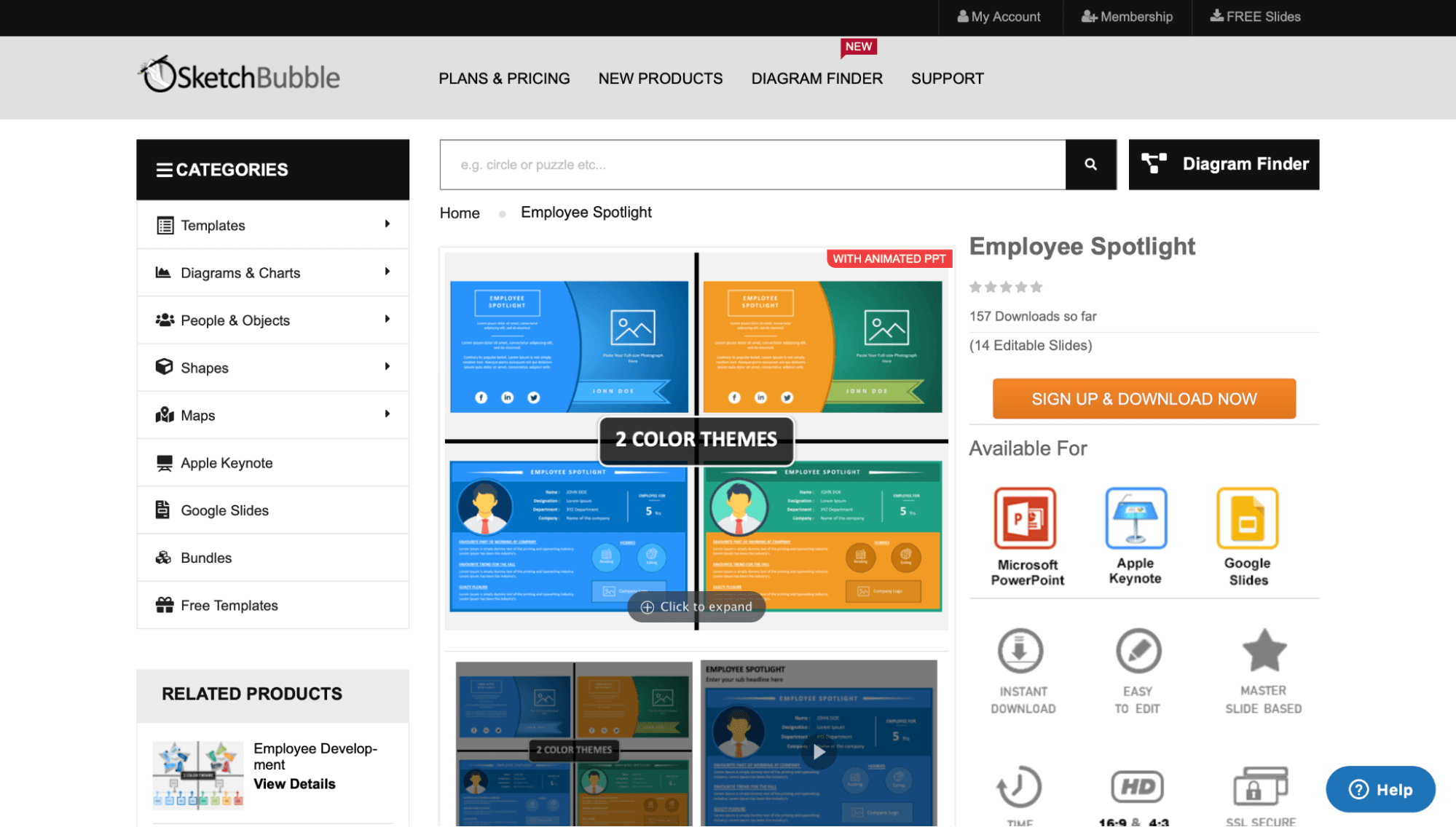This screenshot has height=827, width=1456.
Task: Play the Employee Spotlight video thumbnail
Action: tap(819, 752)
